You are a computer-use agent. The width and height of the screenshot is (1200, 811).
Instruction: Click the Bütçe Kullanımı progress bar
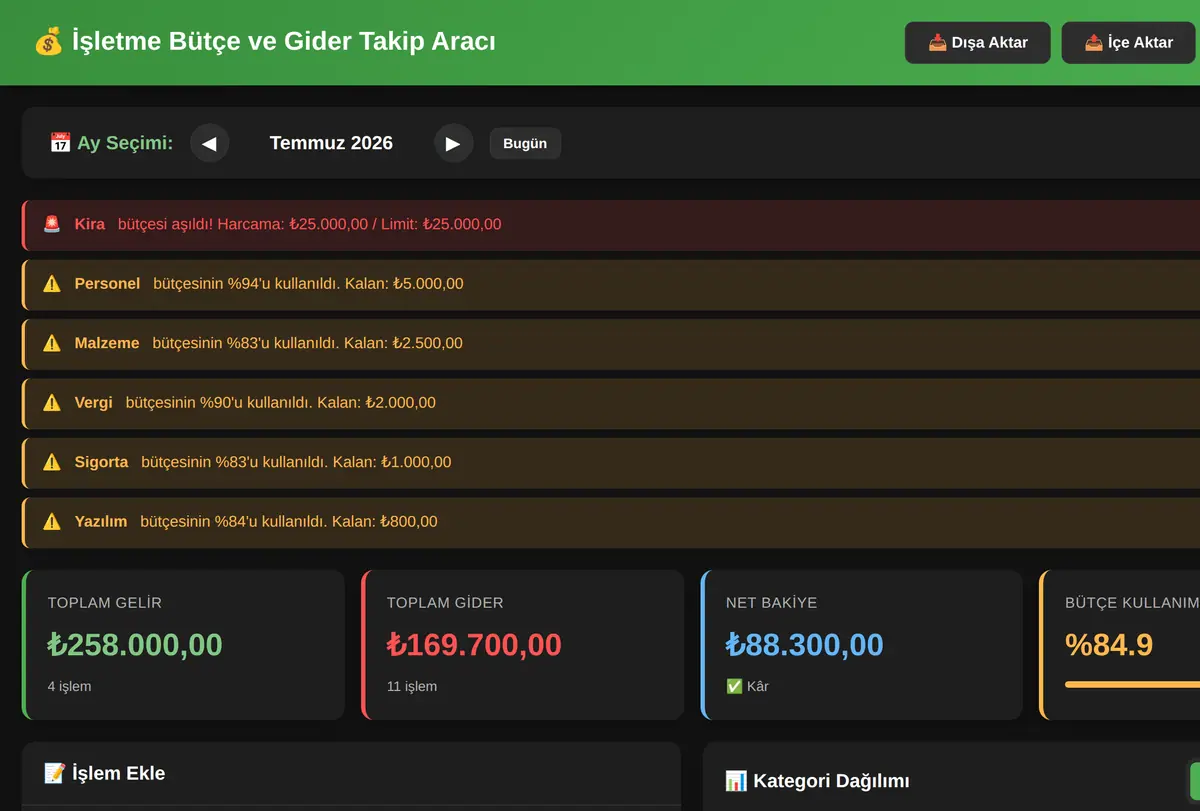point(1132,685)
